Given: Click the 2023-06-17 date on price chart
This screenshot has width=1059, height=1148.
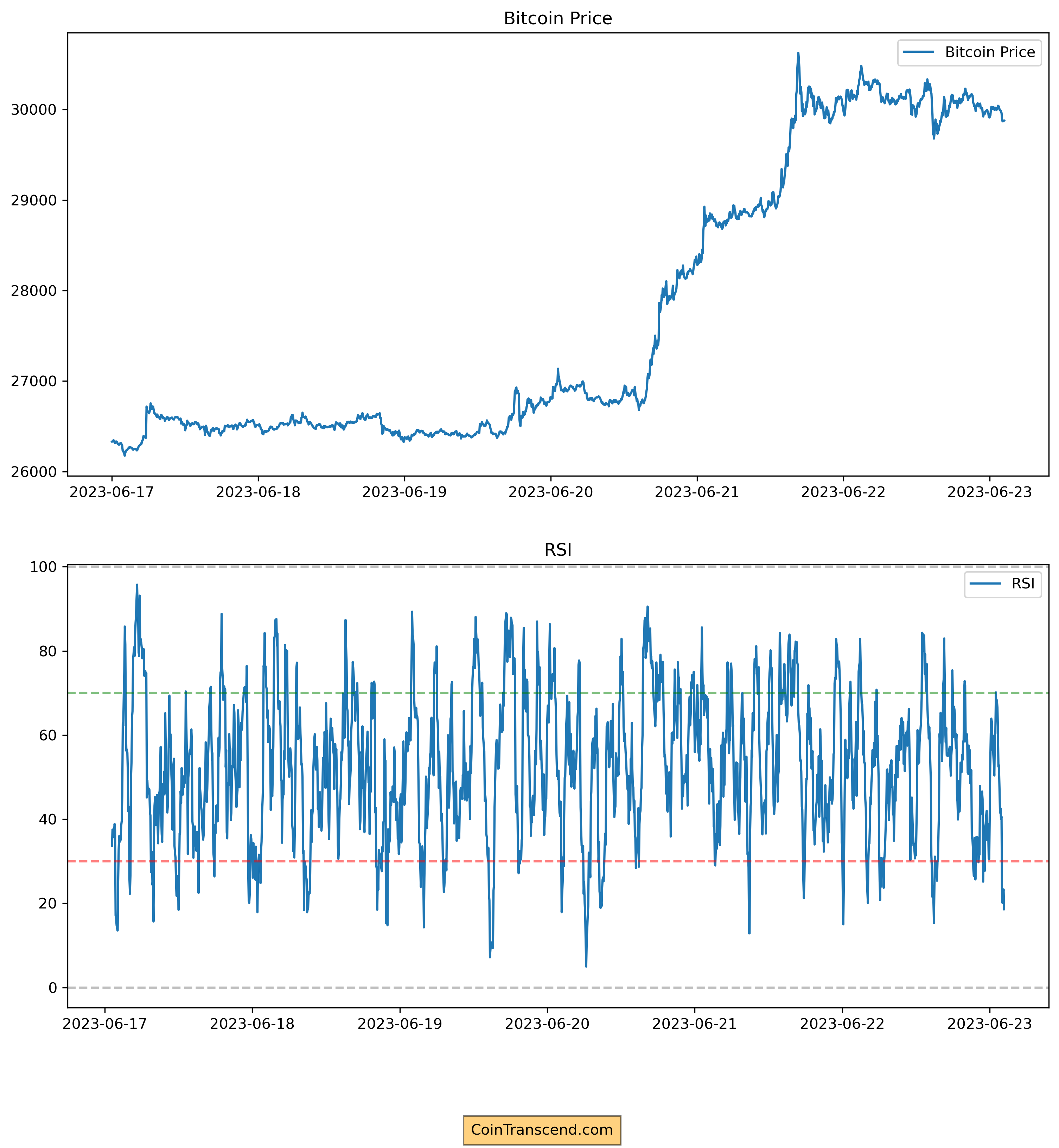Looking at the screenshot, I should point(112,492).
